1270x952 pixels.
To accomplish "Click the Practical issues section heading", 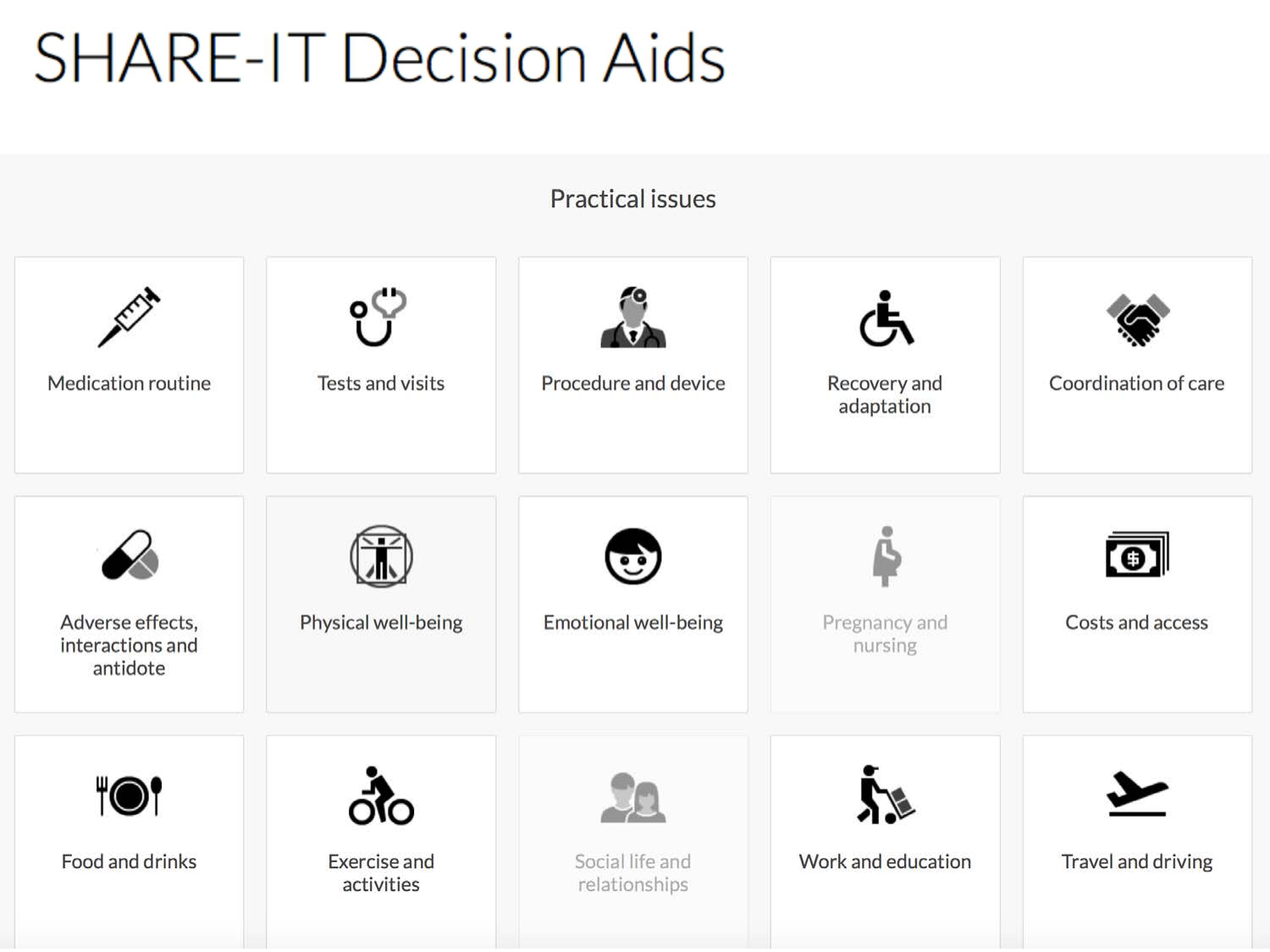I will [x=632, y=199].
